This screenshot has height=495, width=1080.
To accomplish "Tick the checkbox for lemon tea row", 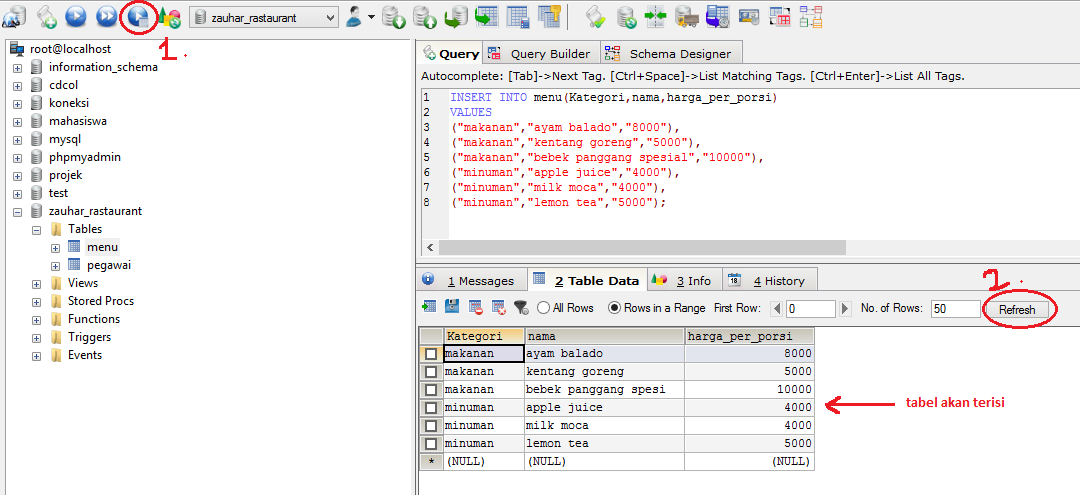I will point(431,443).
